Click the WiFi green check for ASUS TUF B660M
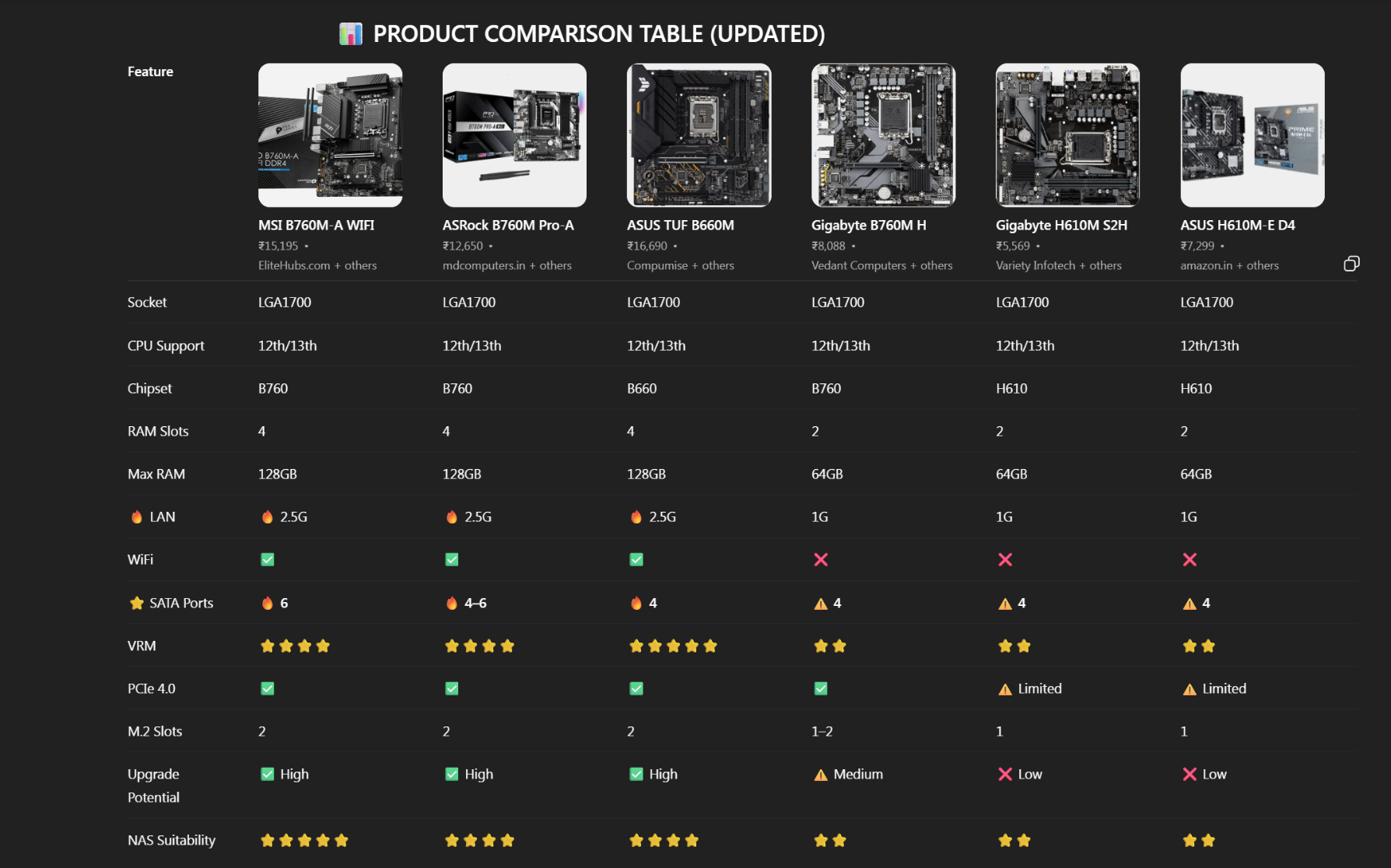Image resolution: width=1391 pixels, height=868 pixels. tap(636, 560)
